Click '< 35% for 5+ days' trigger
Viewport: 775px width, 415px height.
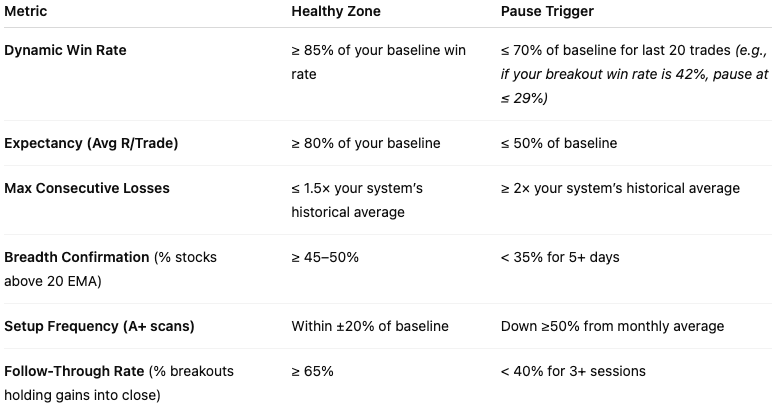pos(560,257)
